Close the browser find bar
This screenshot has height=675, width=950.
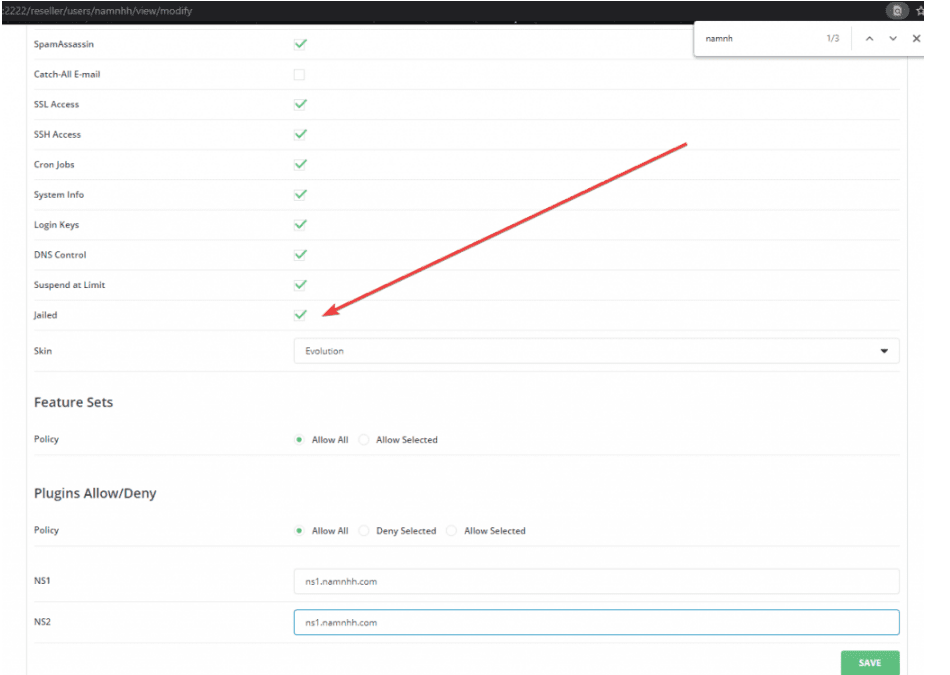[917, 38]
